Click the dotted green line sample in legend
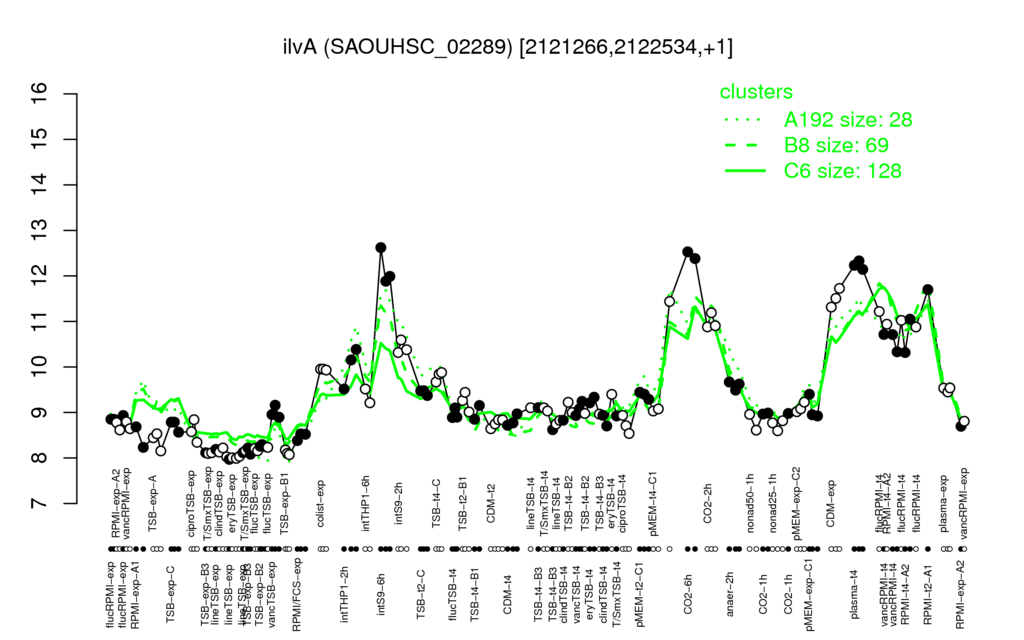This screenshot has width=1024, height=640. pyautogui.click(x=744, y=120)
